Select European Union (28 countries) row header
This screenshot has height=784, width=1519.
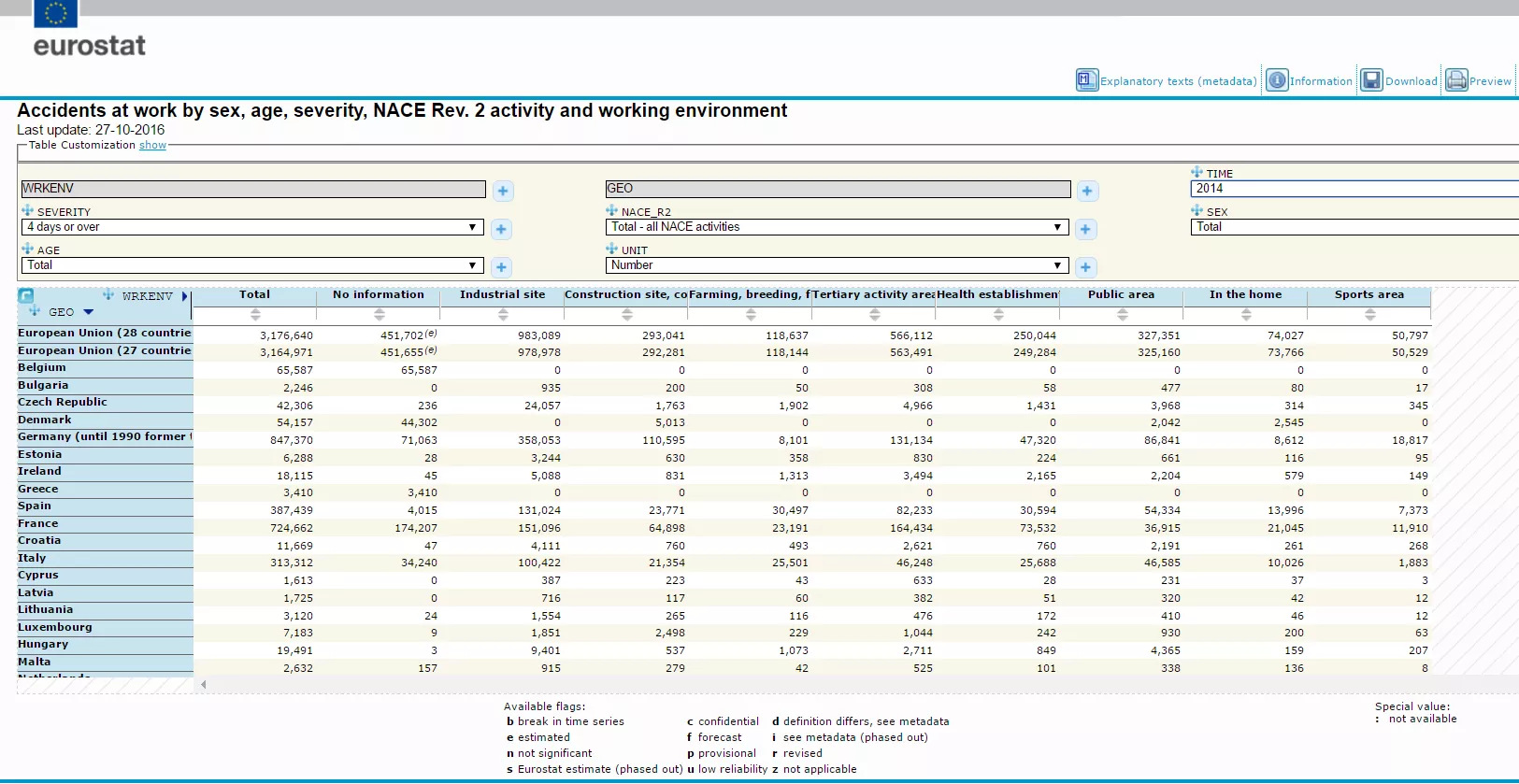pyautogui.click(x=105, y=334)
